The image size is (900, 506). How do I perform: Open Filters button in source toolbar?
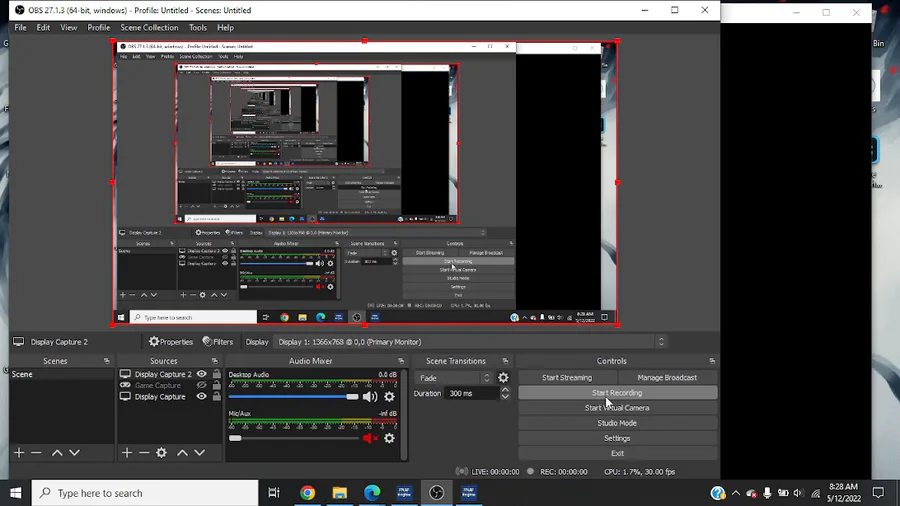[x=218, y=342]
